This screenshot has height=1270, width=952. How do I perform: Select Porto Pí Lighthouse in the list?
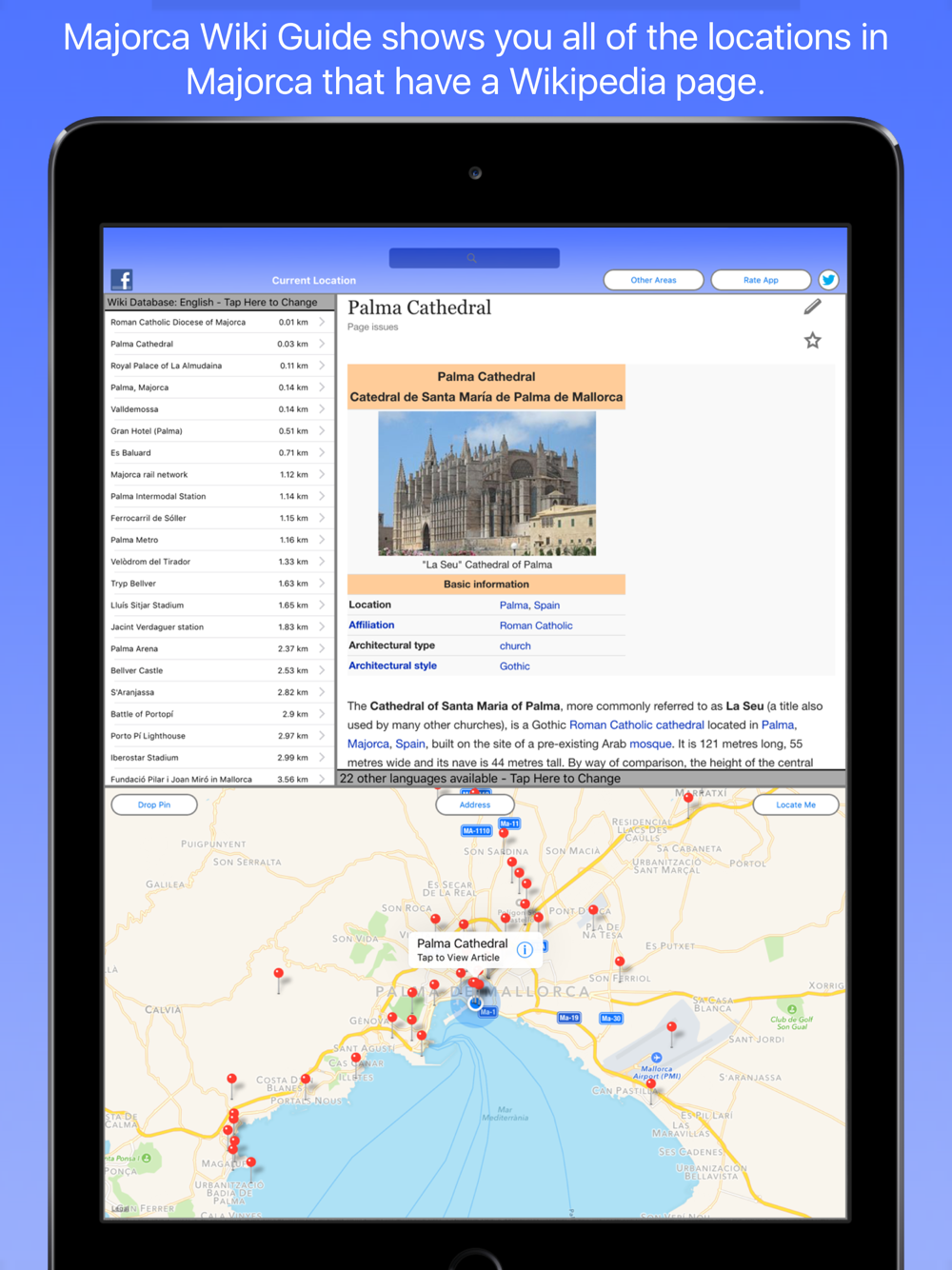pyautogui.click(x=220, y=736)
